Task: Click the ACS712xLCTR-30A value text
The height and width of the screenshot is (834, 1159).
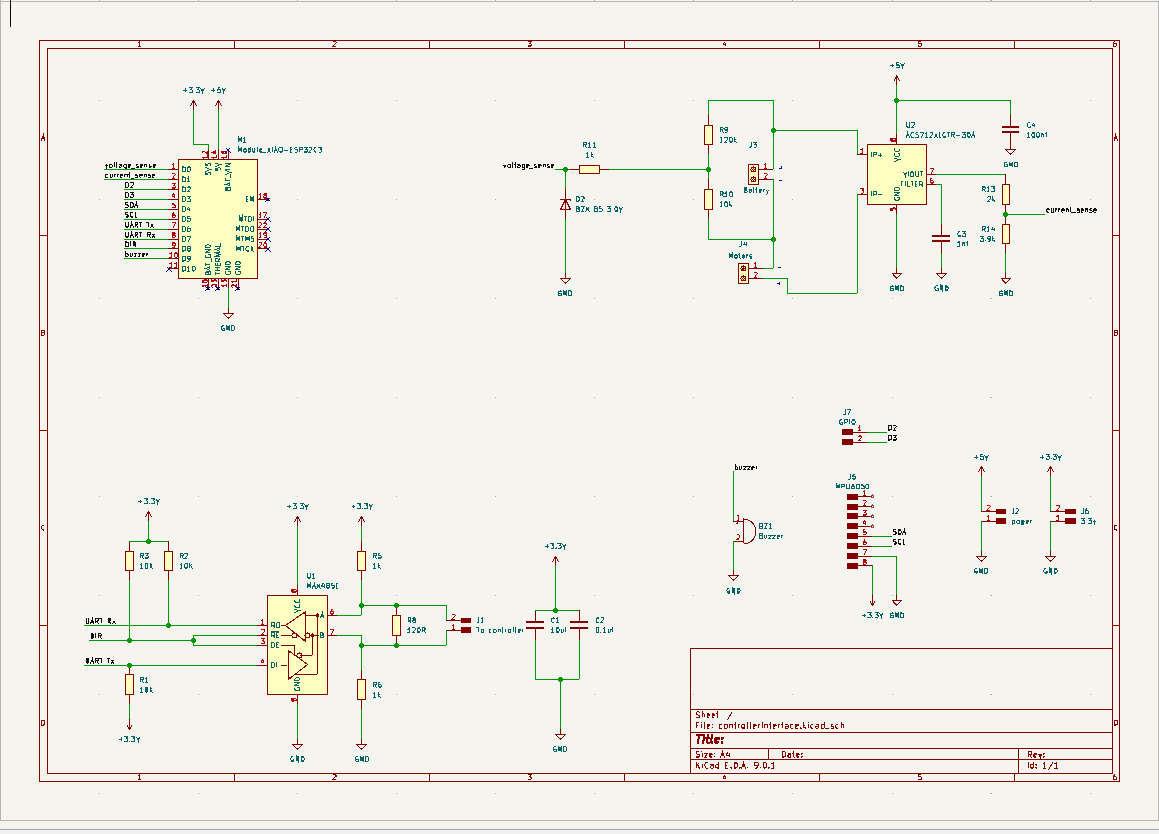Action: [940, 135]
